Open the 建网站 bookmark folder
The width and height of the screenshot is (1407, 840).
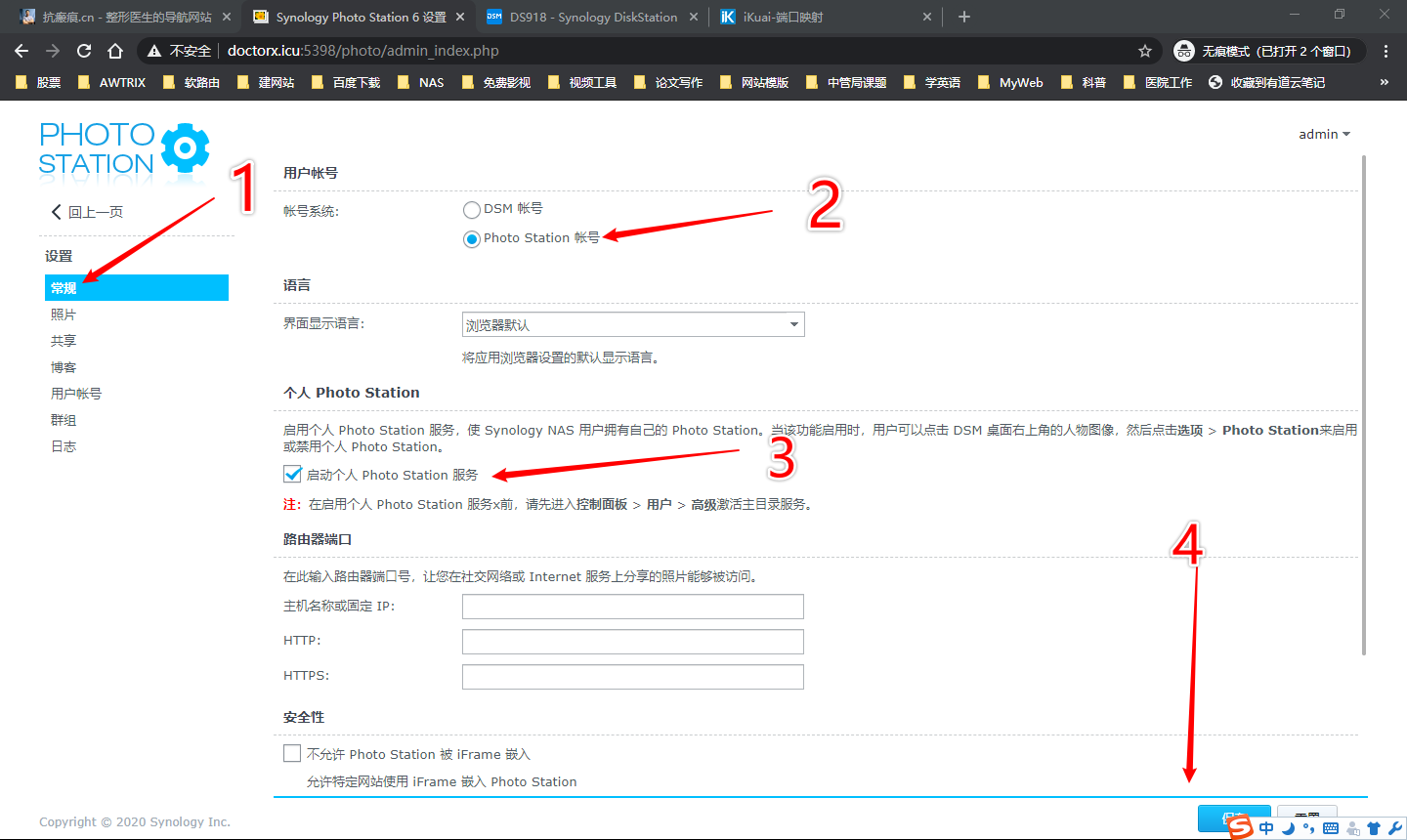point(266,82)
